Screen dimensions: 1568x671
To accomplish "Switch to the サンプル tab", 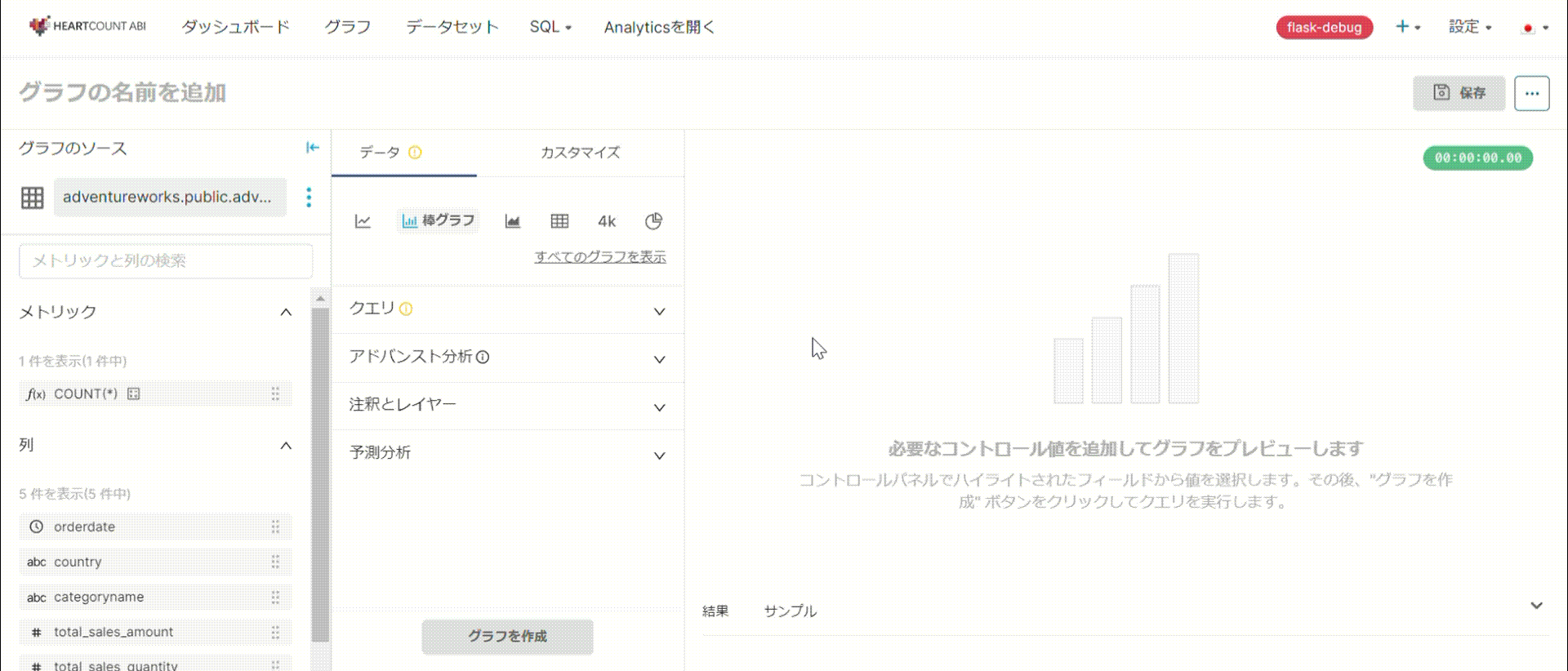I will [x=790, y=611].
